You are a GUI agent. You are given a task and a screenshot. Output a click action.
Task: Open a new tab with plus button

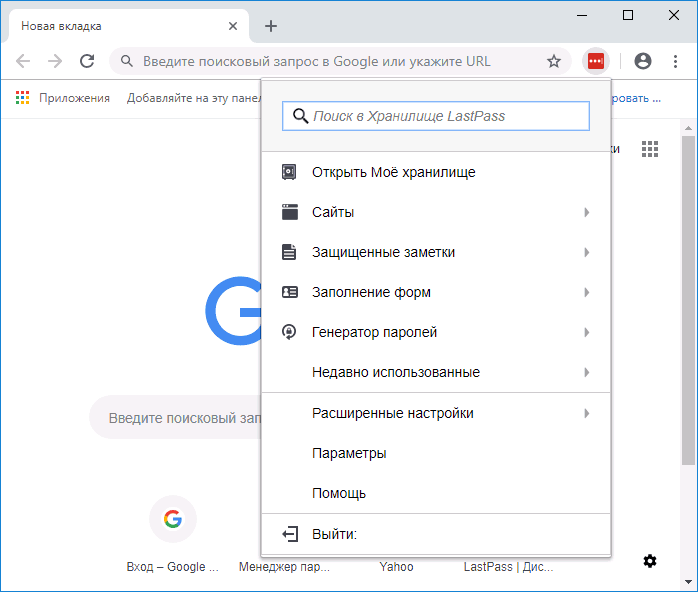coord(271,26)
